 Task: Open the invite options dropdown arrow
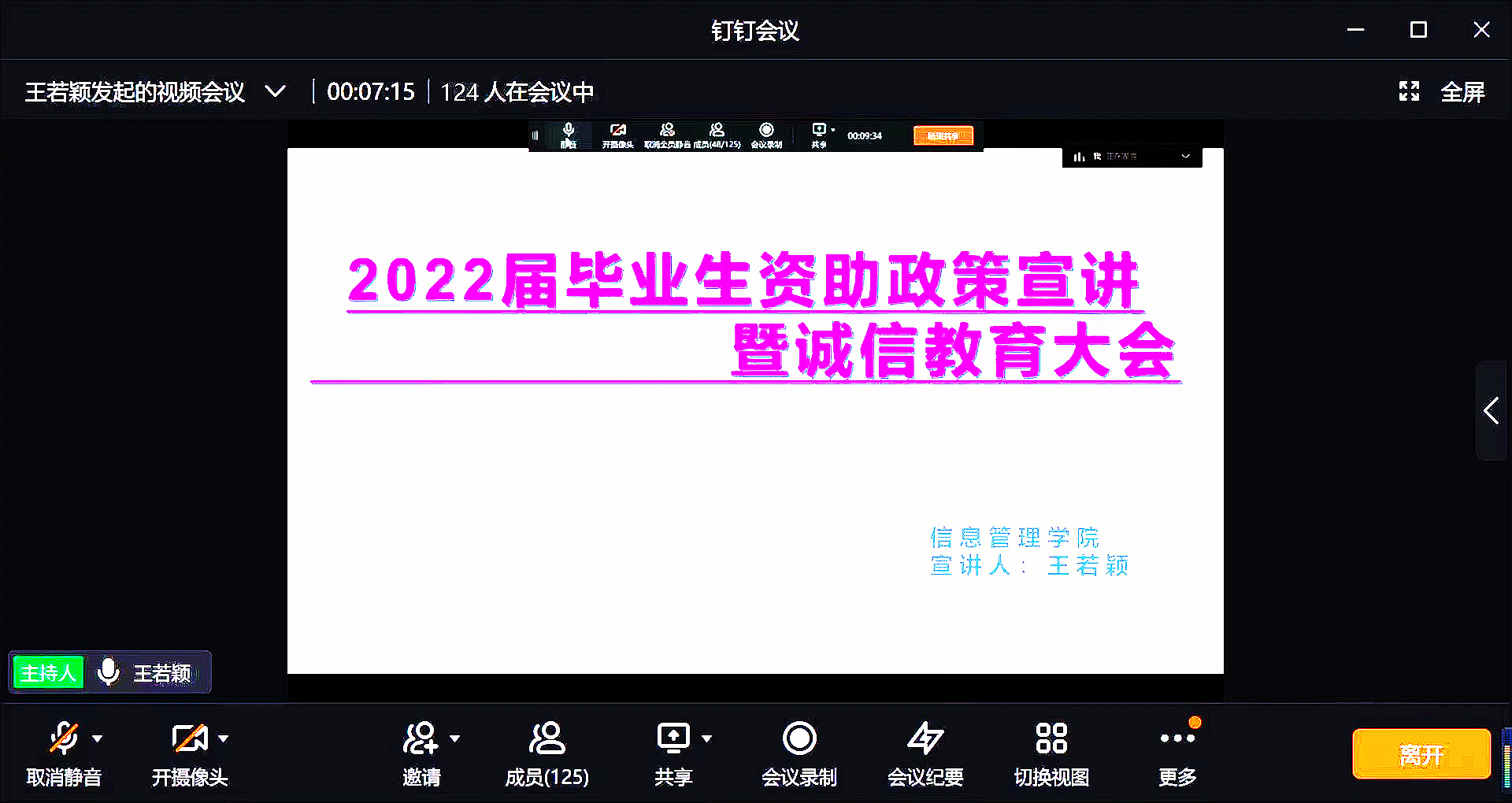455,738
